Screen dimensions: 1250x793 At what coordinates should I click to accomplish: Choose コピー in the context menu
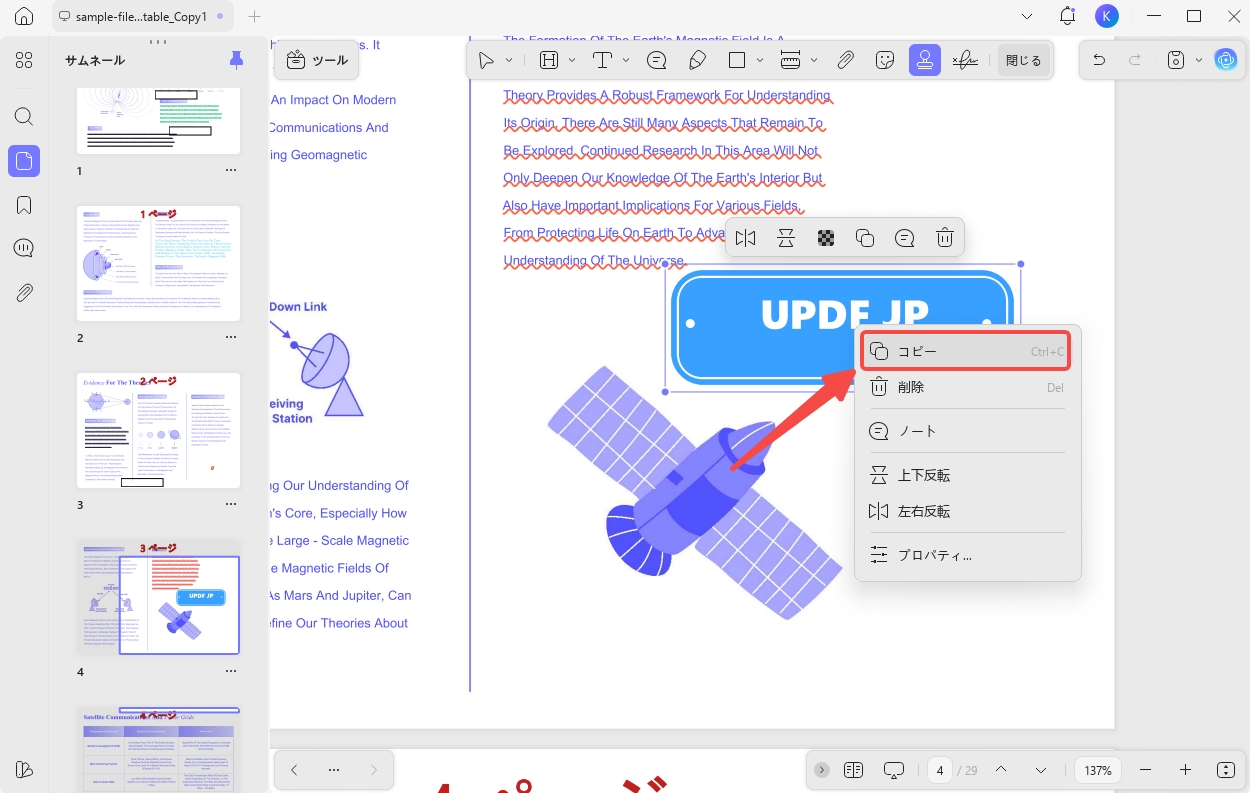point(967,351)
